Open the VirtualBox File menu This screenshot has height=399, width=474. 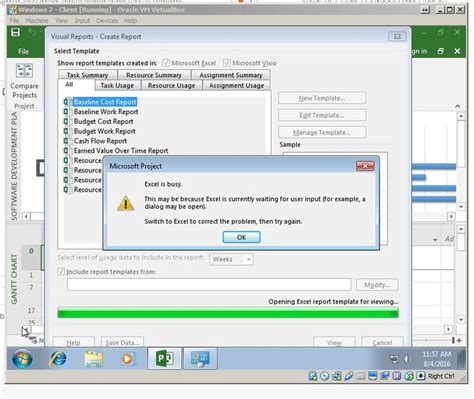[x=14, y=21]
